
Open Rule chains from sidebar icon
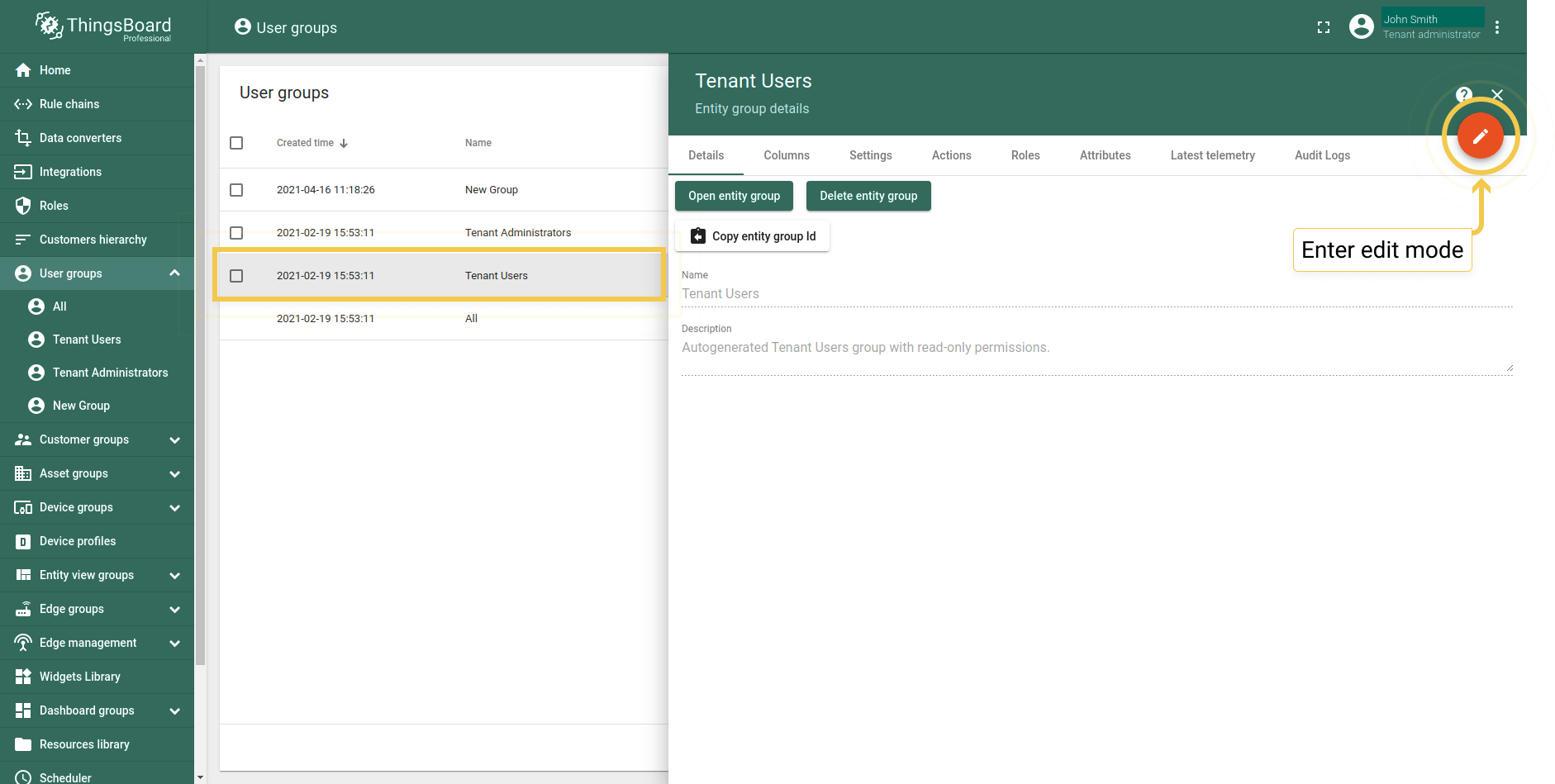pyautogui.click(x=23, y=104)
